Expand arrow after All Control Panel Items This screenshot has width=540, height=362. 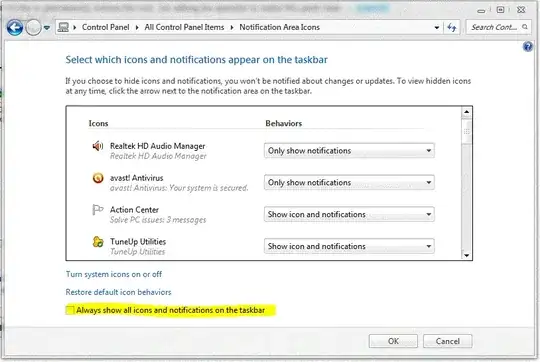232,27
